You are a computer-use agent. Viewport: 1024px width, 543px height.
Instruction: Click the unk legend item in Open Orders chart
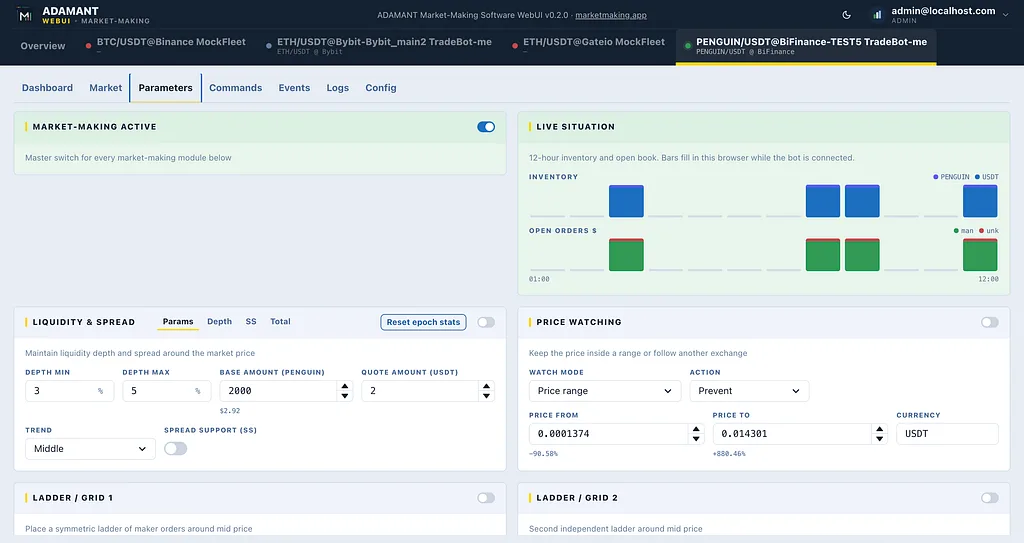click(x=989, y=231)
